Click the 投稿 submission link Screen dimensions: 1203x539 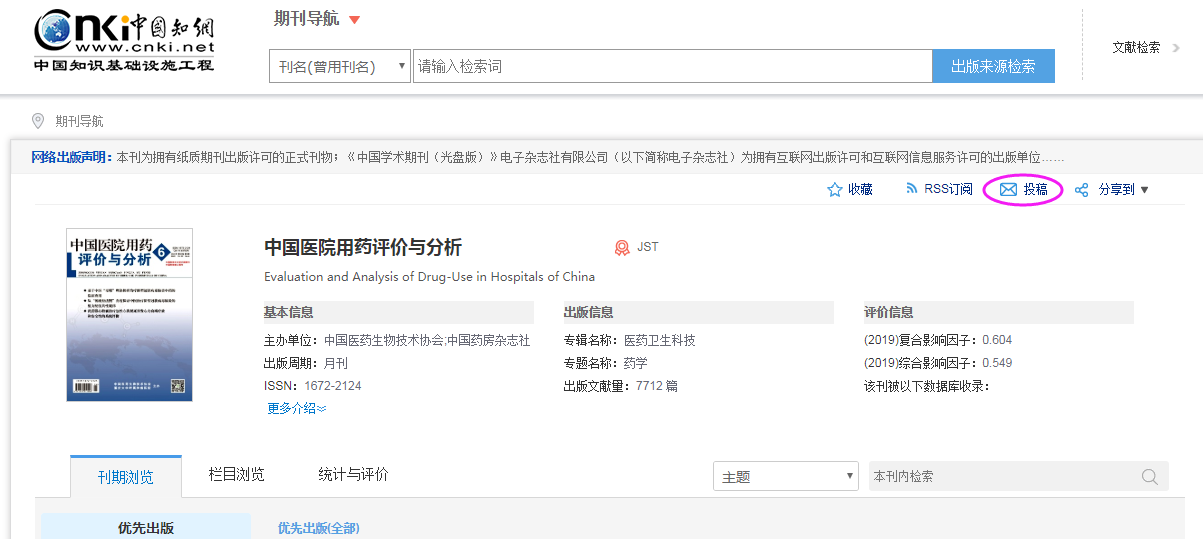(x=1035, y=189)
